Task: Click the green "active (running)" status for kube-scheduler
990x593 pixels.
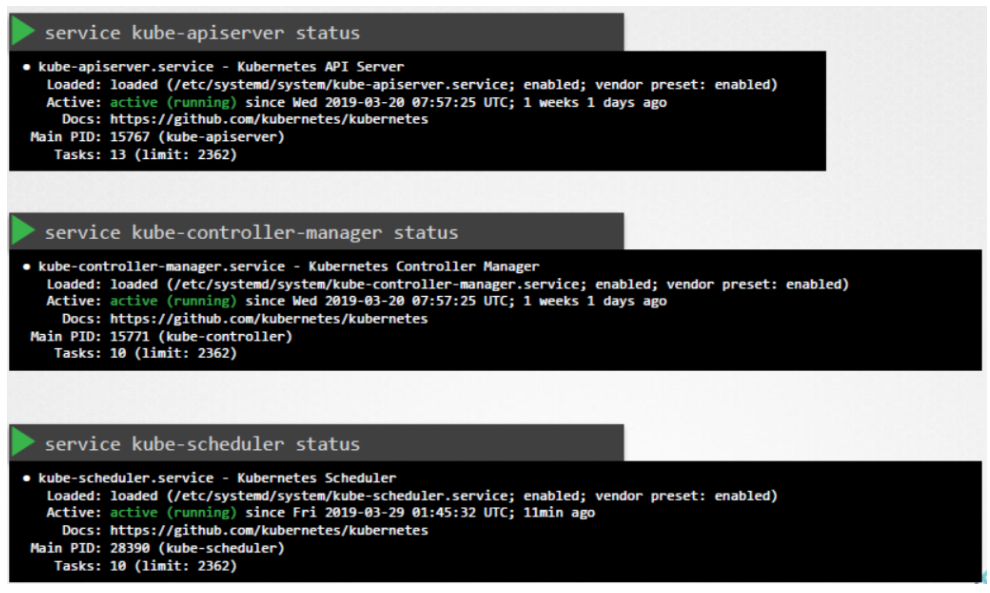Action: 173,512
